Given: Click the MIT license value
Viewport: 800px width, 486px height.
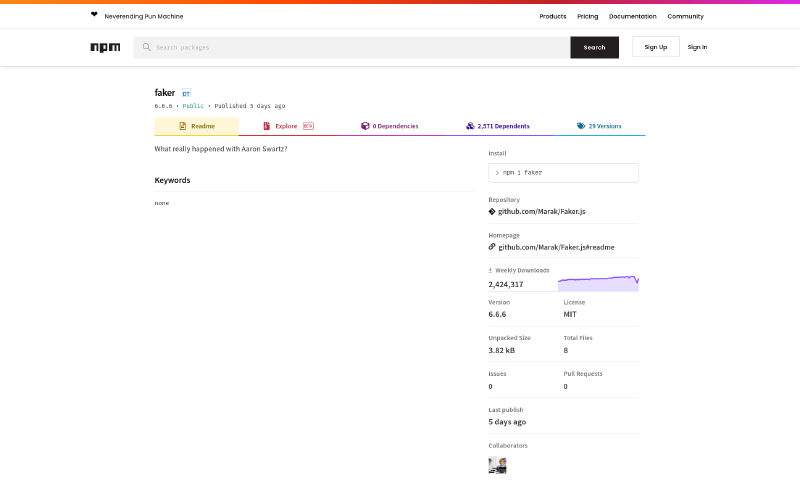Looking at the screenshot, I should tap(570, 314).
